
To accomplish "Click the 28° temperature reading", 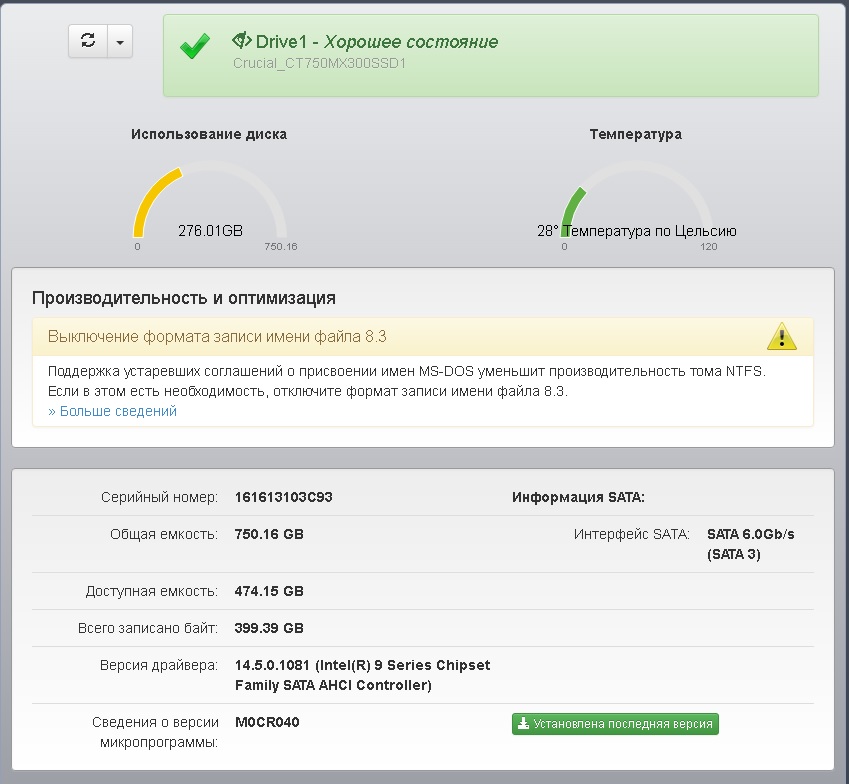I will point(547,231).
